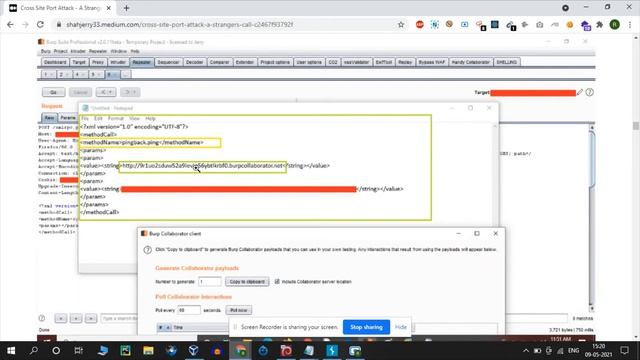
Task: Open Repeater tab 2
Action: (64, 74)
